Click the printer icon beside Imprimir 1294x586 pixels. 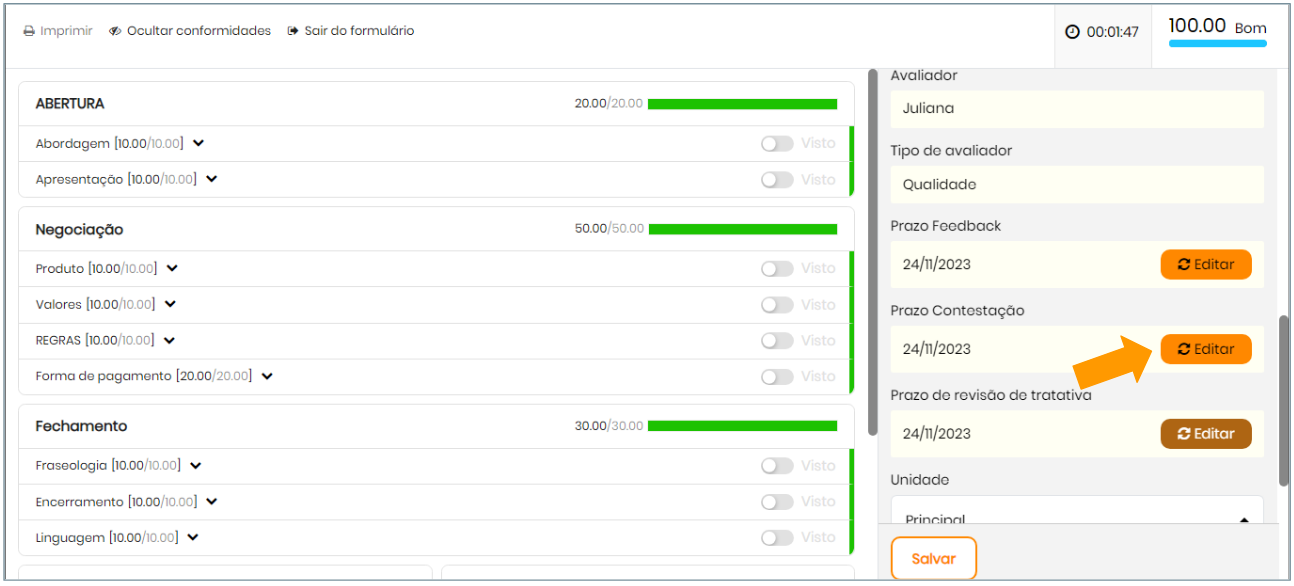point(29,31)
